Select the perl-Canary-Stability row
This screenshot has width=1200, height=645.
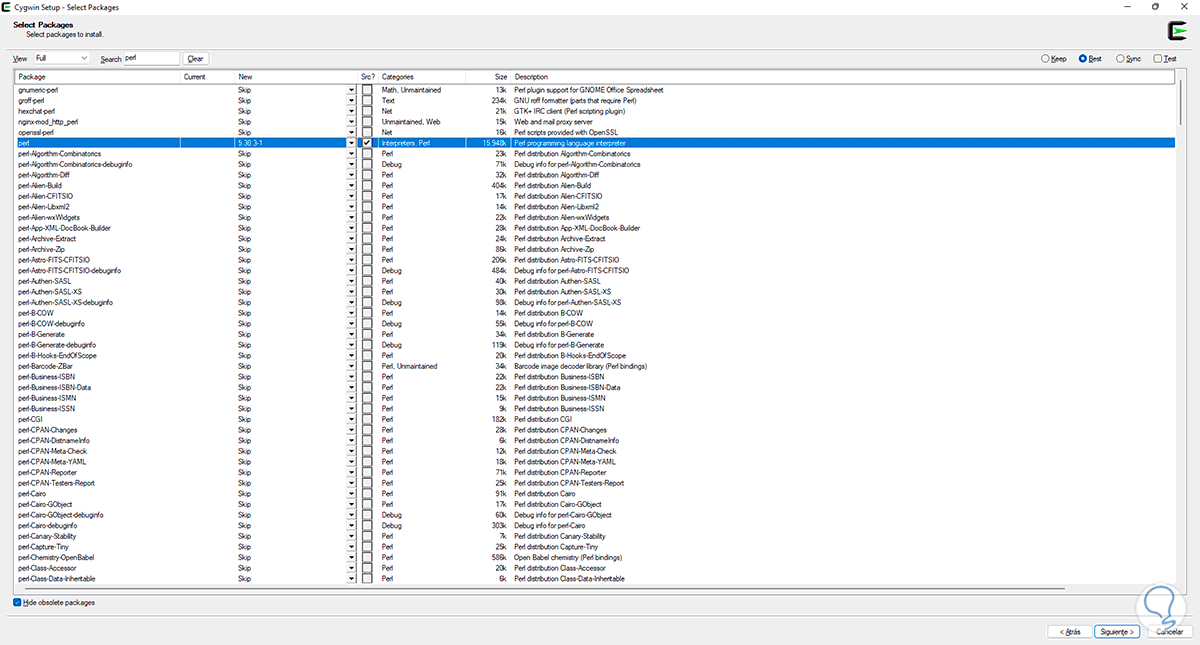[595, 536]
